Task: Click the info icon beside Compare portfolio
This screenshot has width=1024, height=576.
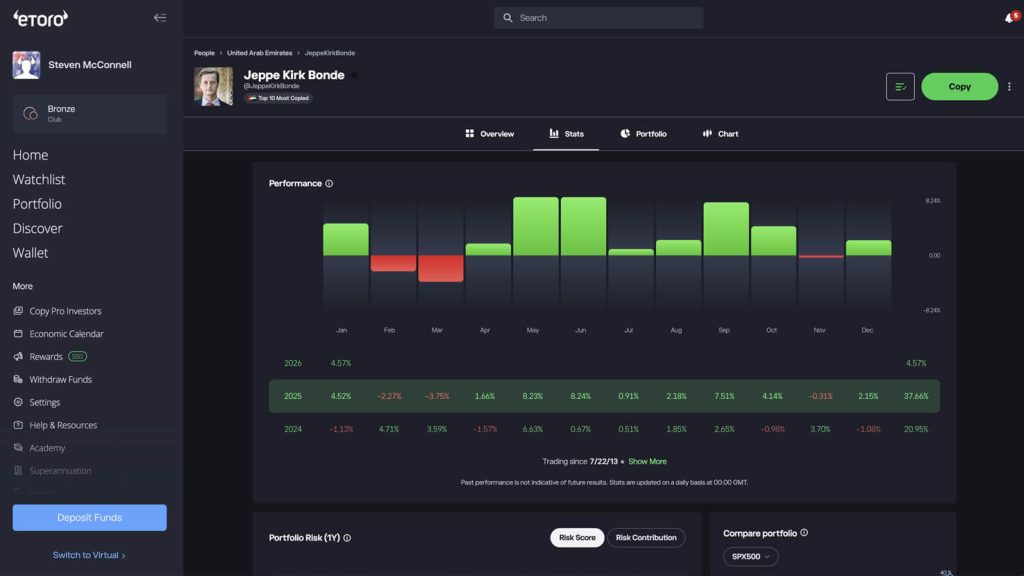Action: tap(804, 534)
